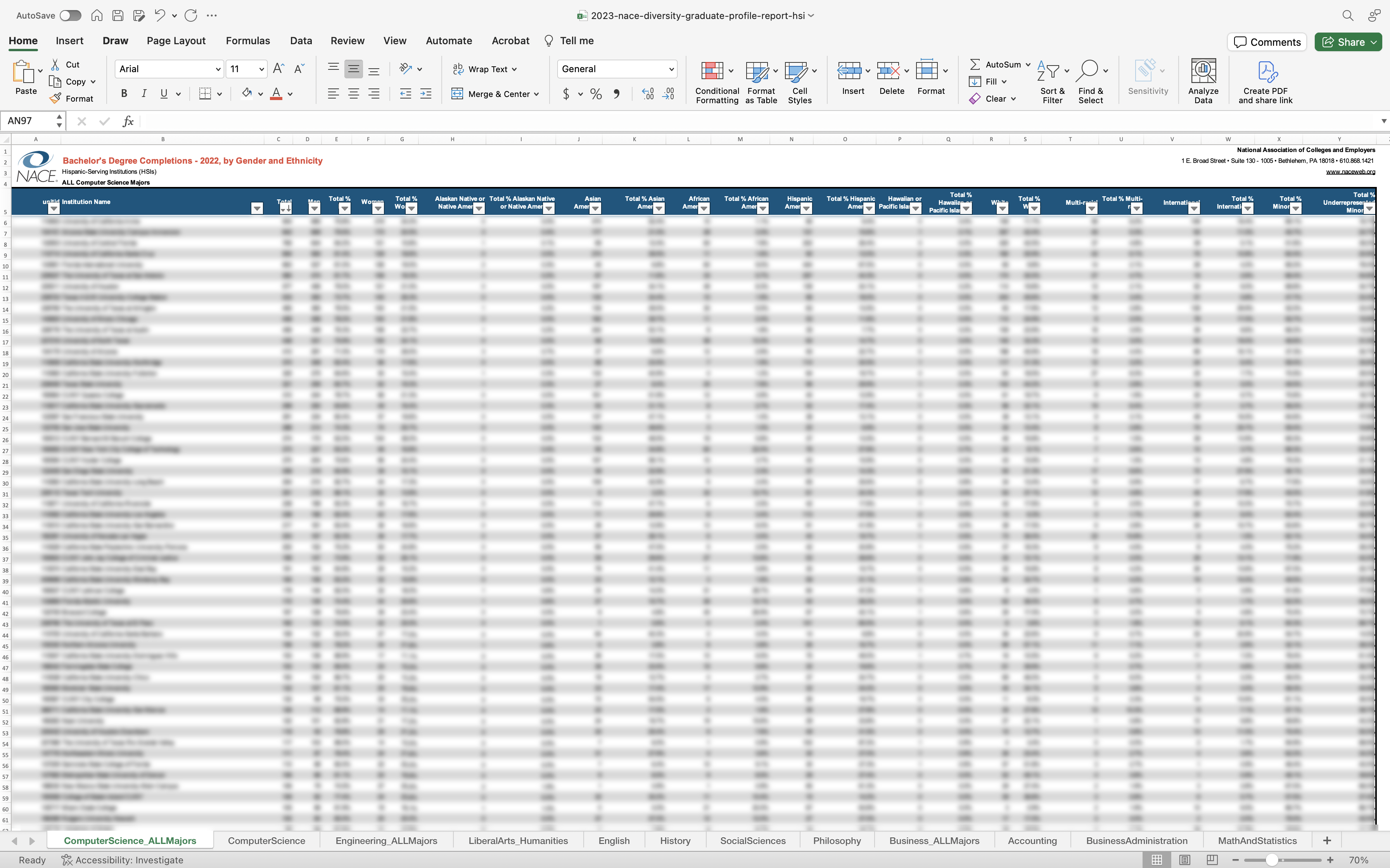This screenshot has width=1390, height=868.
Task: Expand the Fill dropdown
Action: point(1004,81)
